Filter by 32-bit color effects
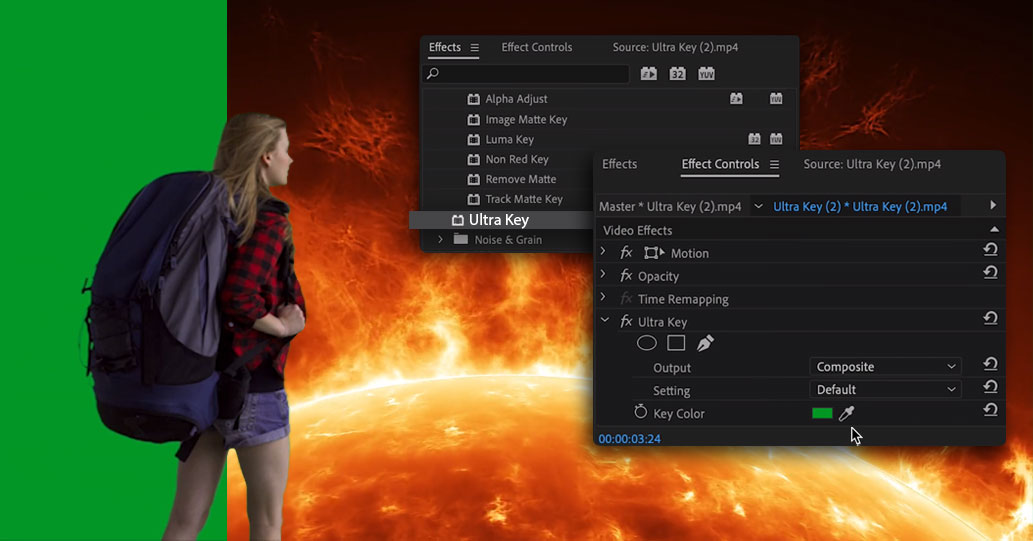 [x=678, y=74]
